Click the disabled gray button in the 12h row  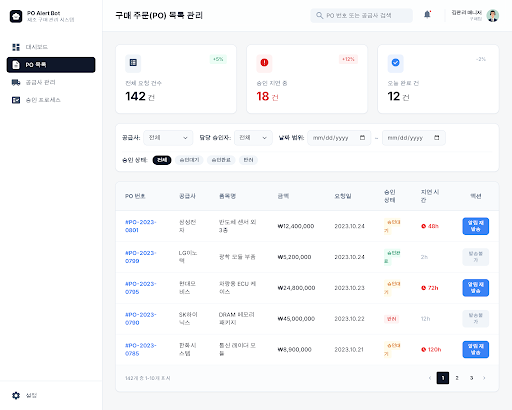click(476, 319)
